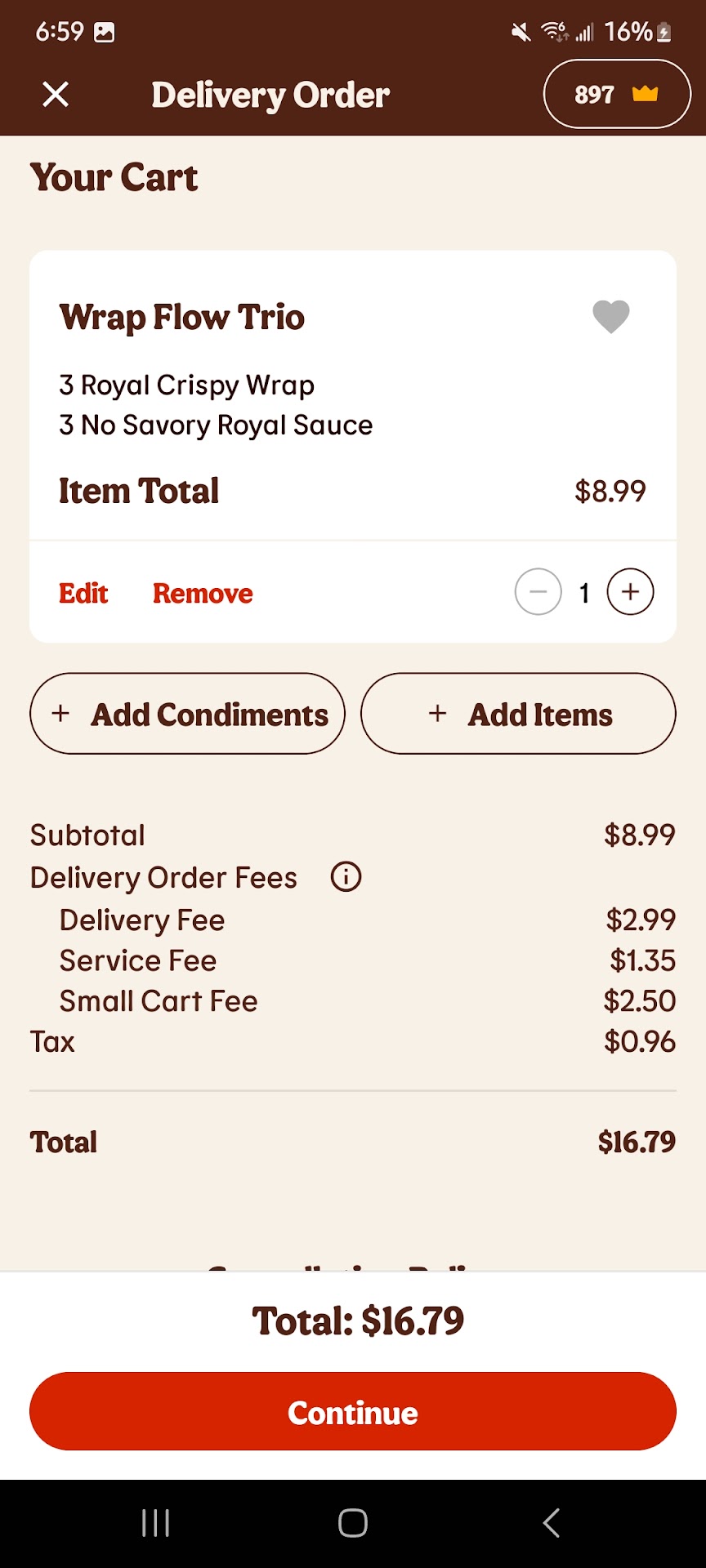Show Delivery Order Fees info
This screenshot has height=1568, width=706.
pos(346,877)
